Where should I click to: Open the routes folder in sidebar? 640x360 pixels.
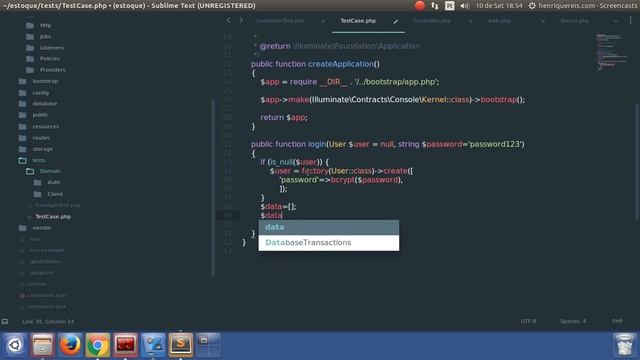click(x=41, y=138)
